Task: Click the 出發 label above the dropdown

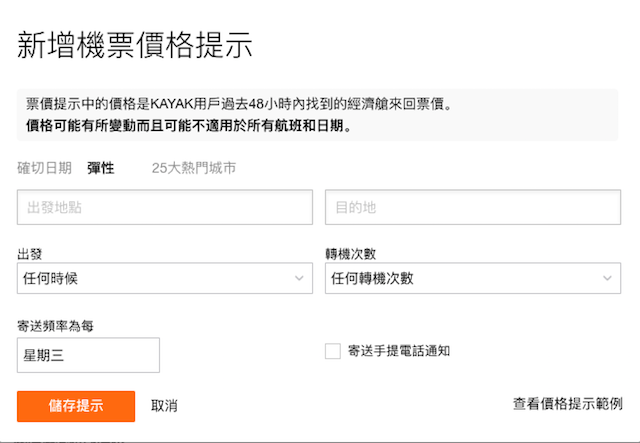Action: tap(30, 254)
